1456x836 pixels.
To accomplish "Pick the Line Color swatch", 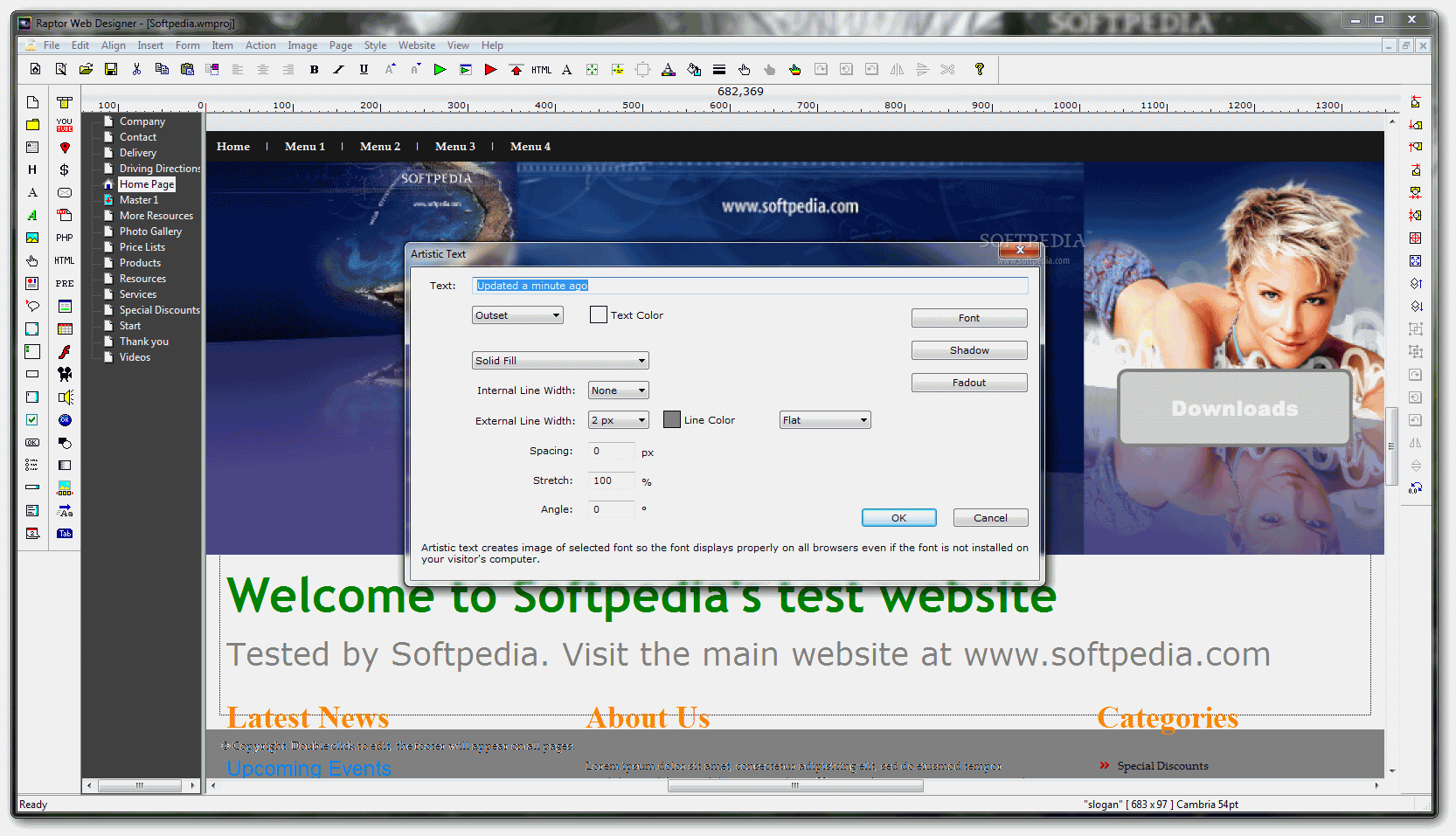I will 672,419.
